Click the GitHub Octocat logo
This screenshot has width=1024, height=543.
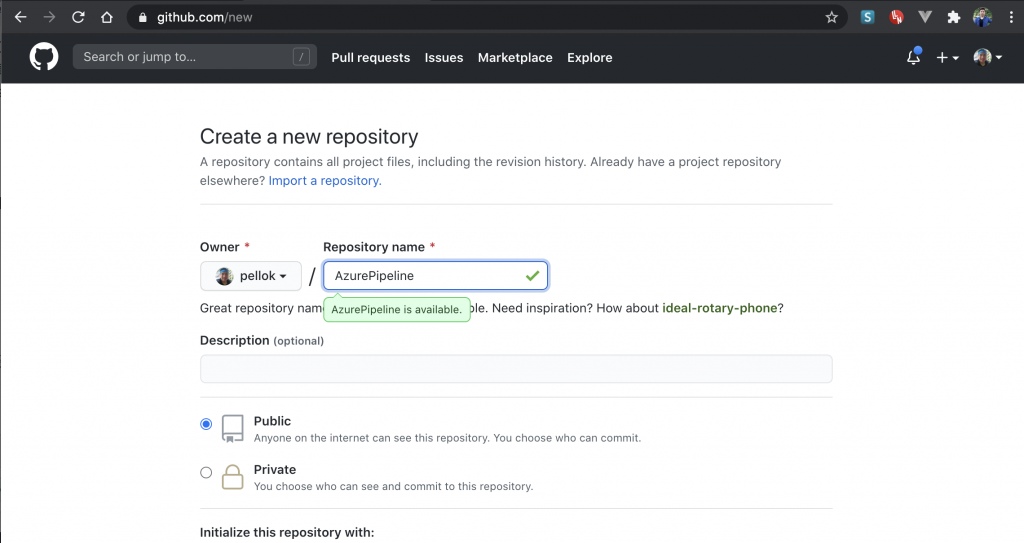click(44, 57)
